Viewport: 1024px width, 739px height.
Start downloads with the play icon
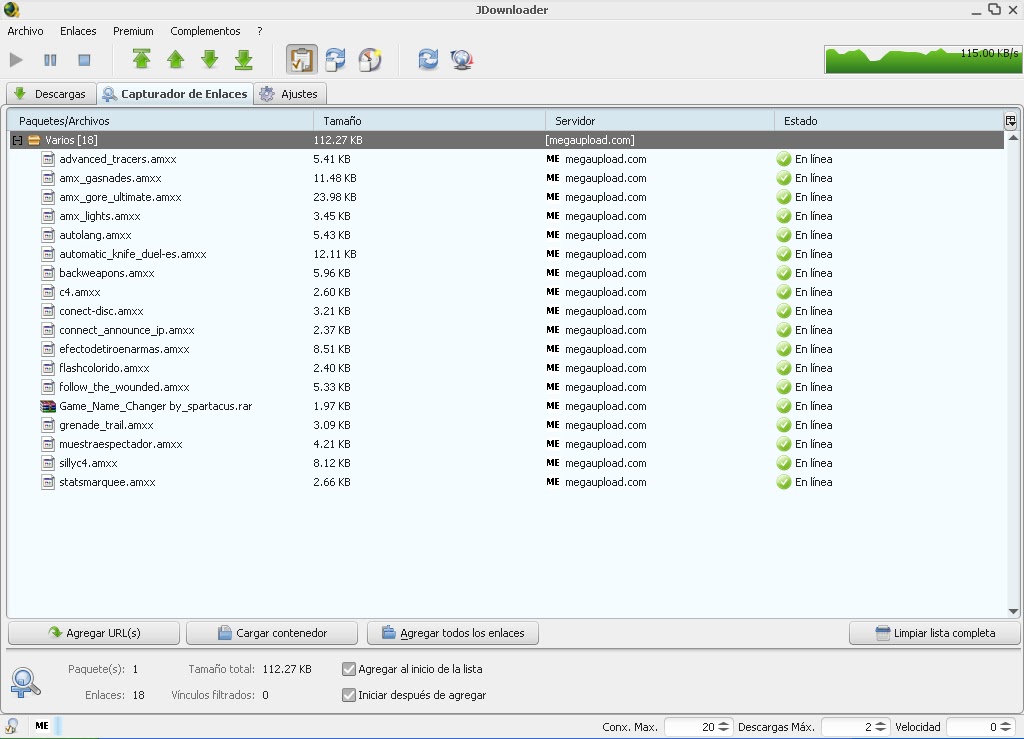coord(16,60)
